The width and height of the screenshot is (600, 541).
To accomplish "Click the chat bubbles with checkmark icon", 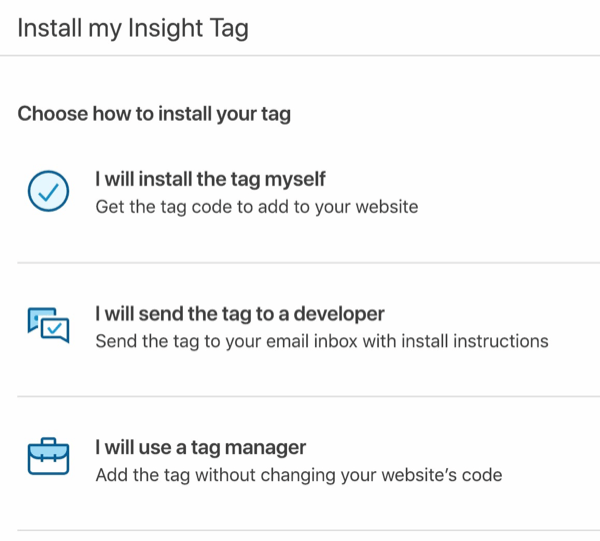I will coord(47,325).
